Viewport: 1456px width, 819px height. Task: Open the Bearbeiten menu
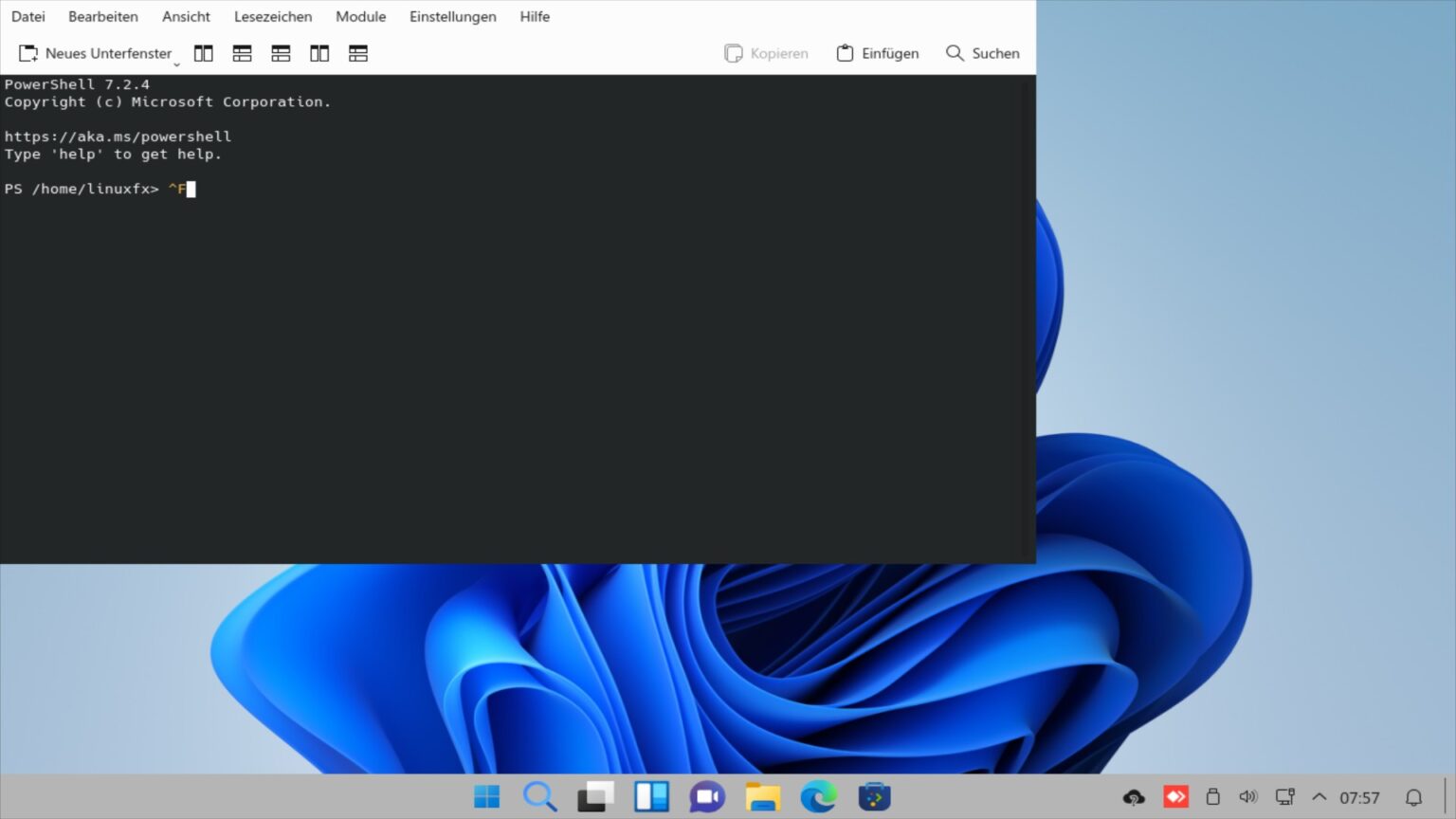pos(103,16)
